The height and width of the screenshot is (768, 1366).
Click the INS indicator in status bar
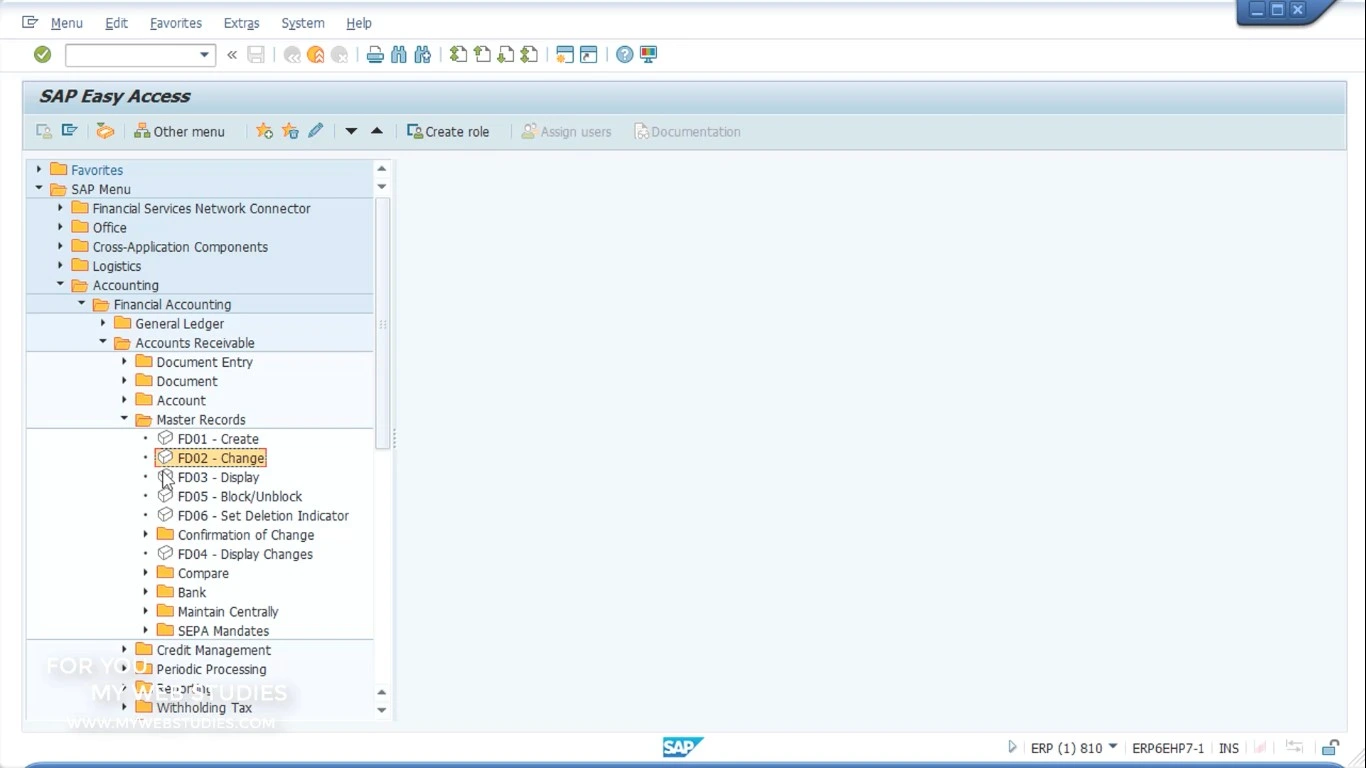click(x=1229, y=748)
